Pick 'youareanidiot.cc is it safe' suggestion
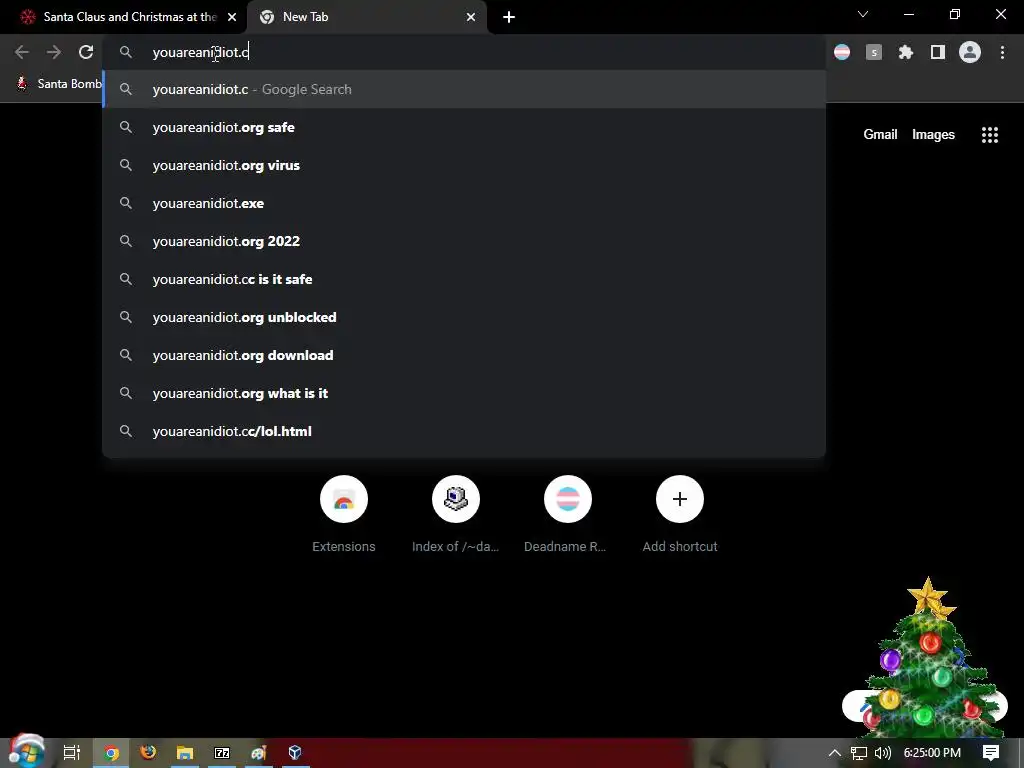This screenshot has width=1024, height=768. (x=464, y=279)
